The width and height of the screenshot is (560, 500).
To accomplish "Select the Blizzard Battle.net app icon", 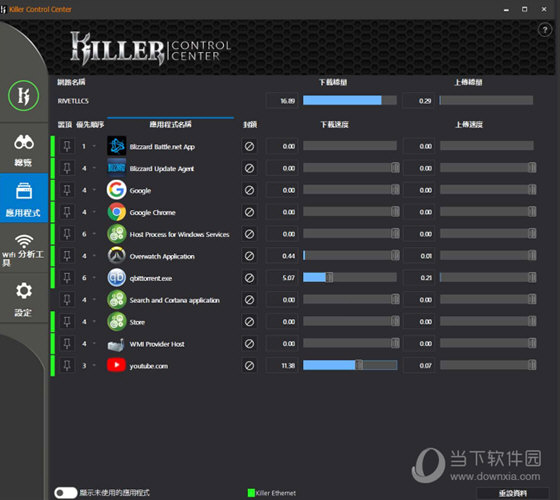I will (116, 146).
